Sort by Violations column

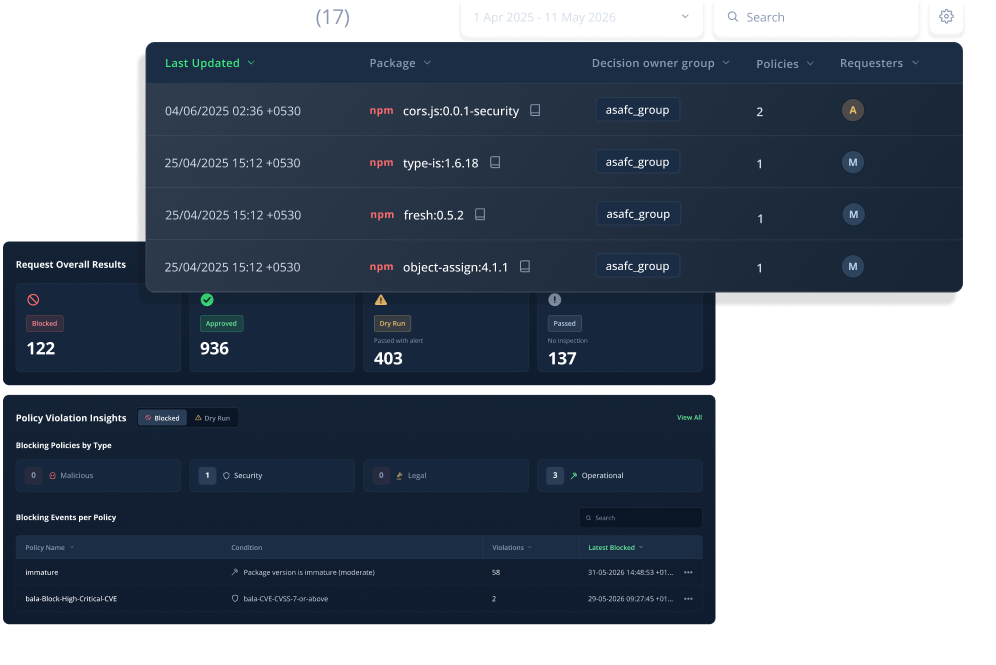point(512,547)
